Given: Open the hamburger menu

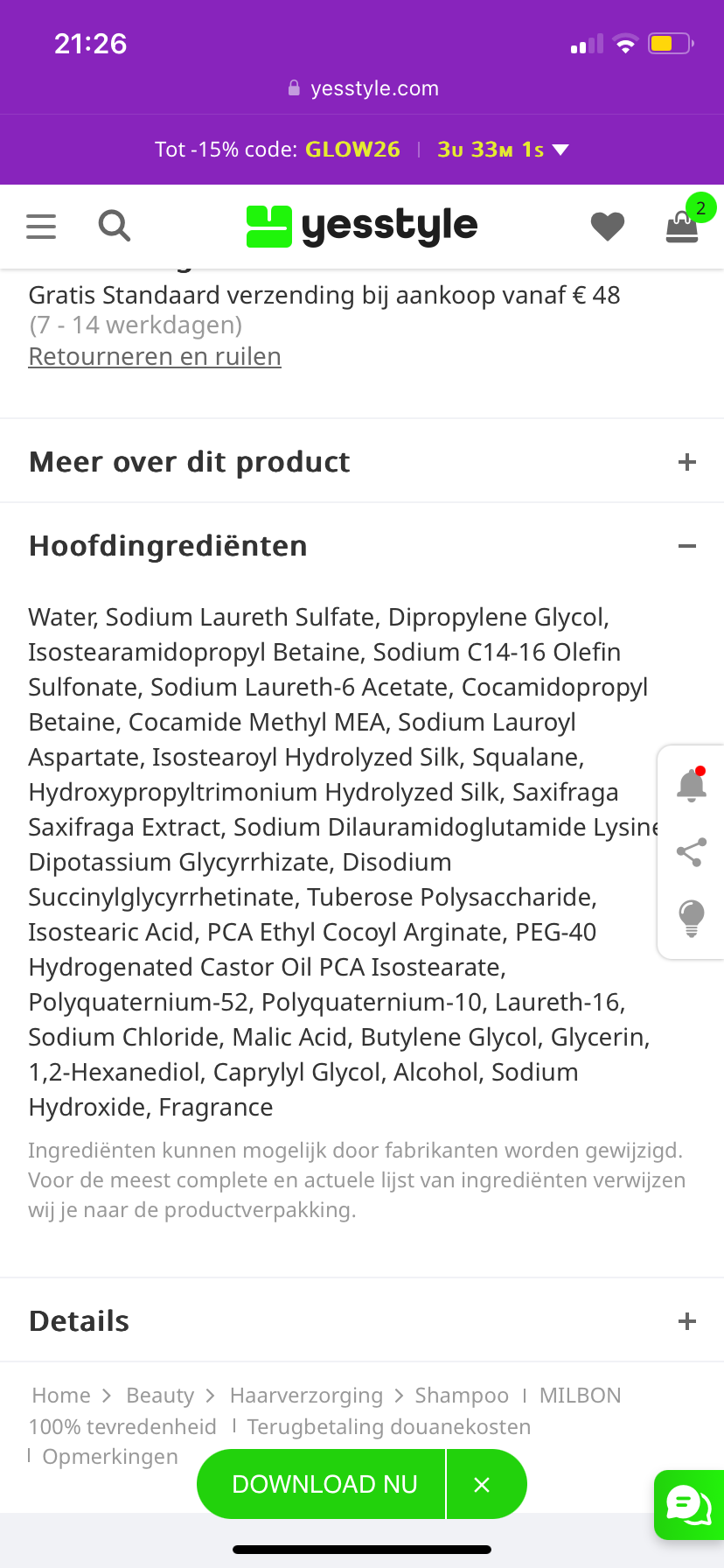Looking at the screenshot, I should 41,227.
